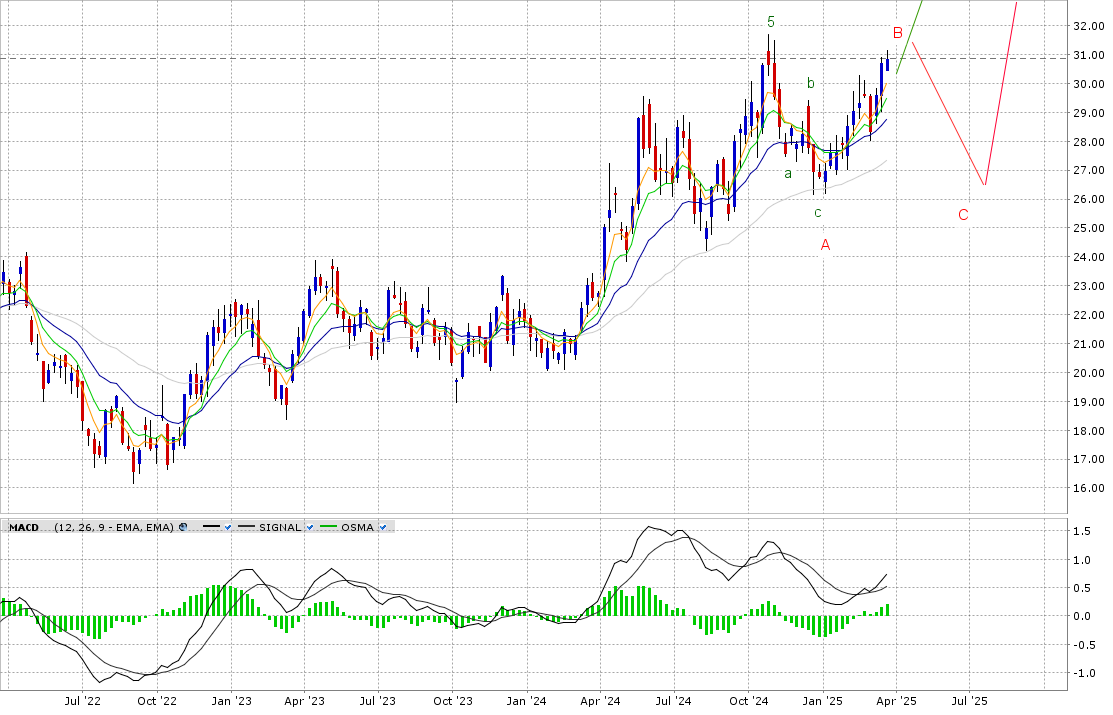Select the red wave B annotation

coord(898,33)
